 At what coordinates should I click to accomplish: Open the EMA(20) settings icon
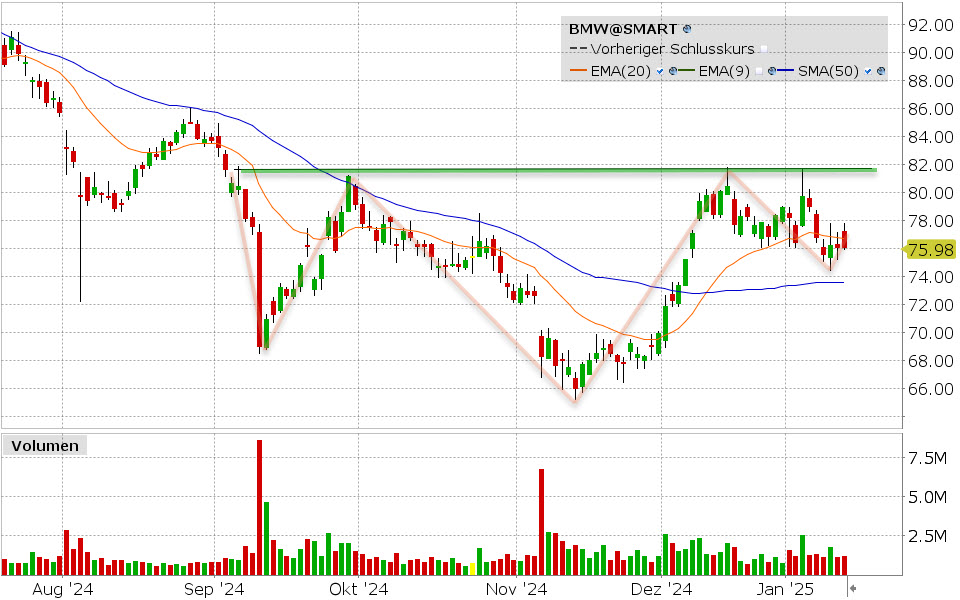tap(673, 71)
